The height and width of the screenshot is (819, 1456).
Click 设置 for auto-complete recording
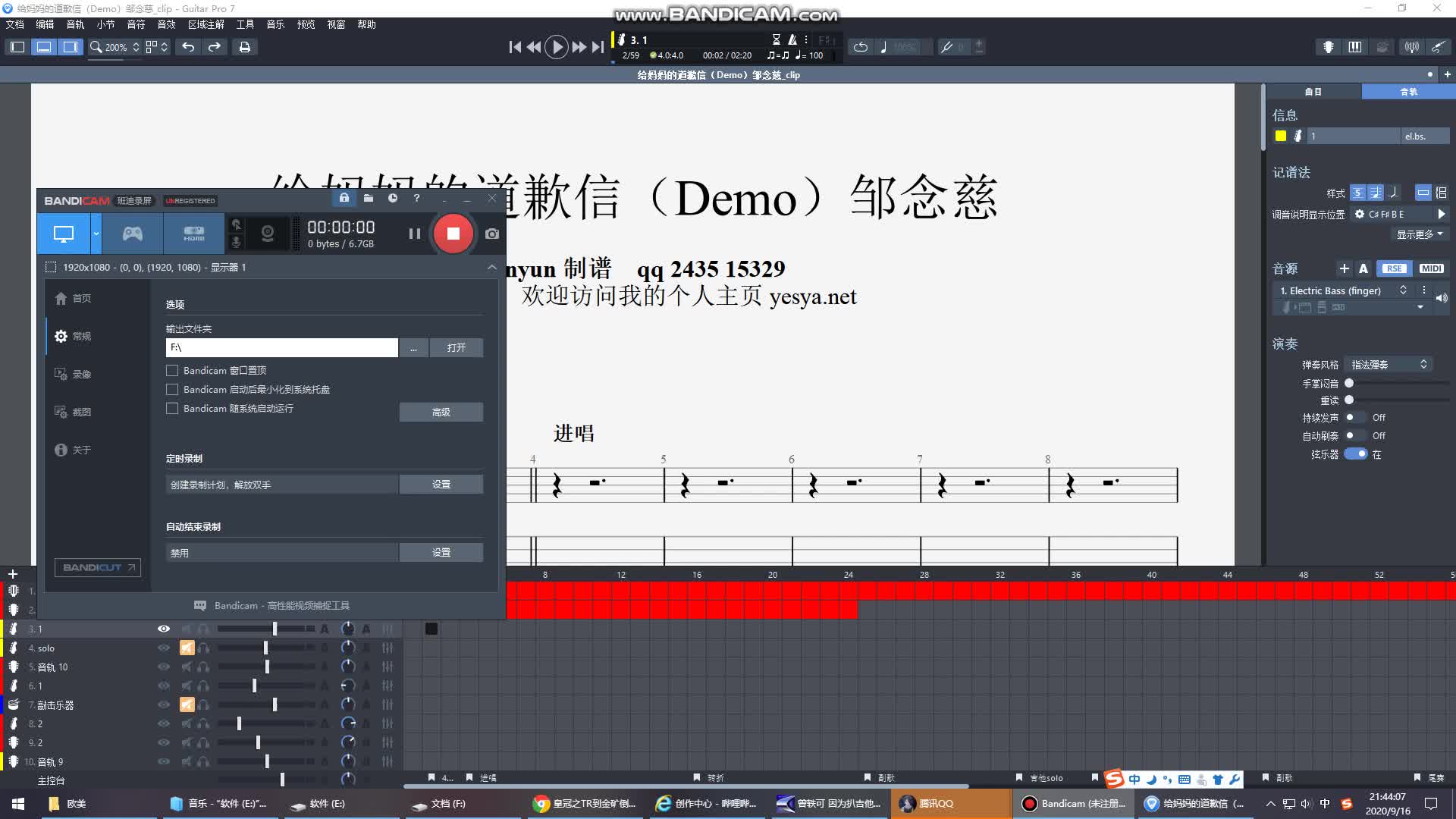(441, 553)
